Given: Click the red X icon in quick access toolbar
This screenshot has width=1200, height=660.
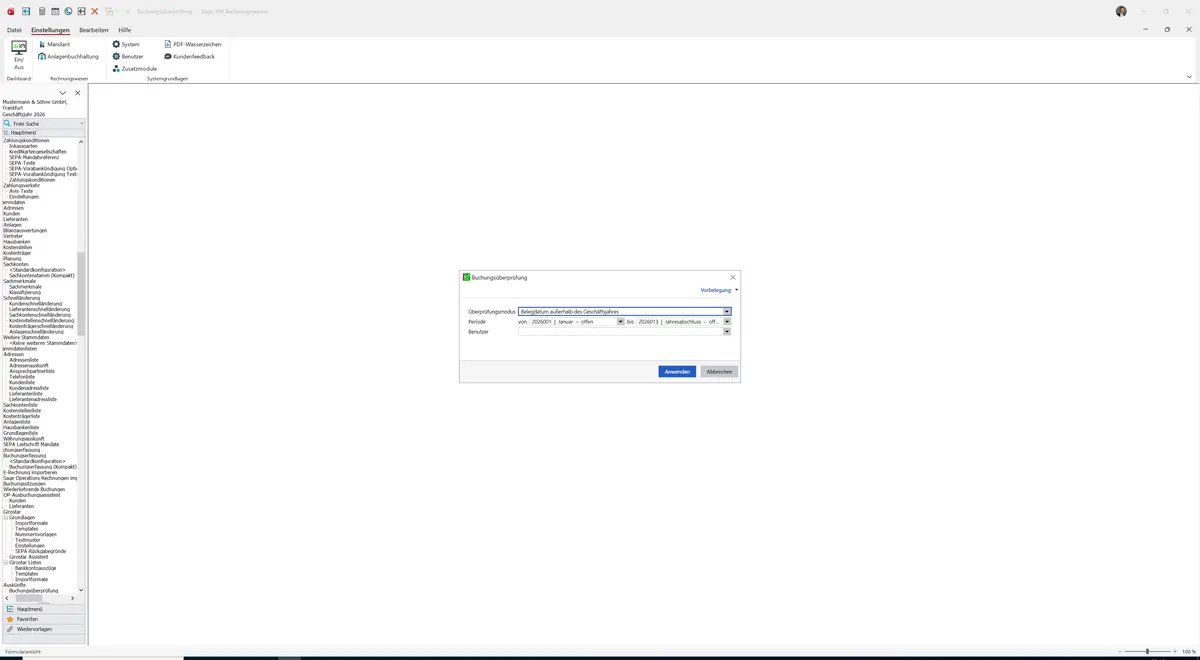Looking at the screenshot, I should coord(95,11).
